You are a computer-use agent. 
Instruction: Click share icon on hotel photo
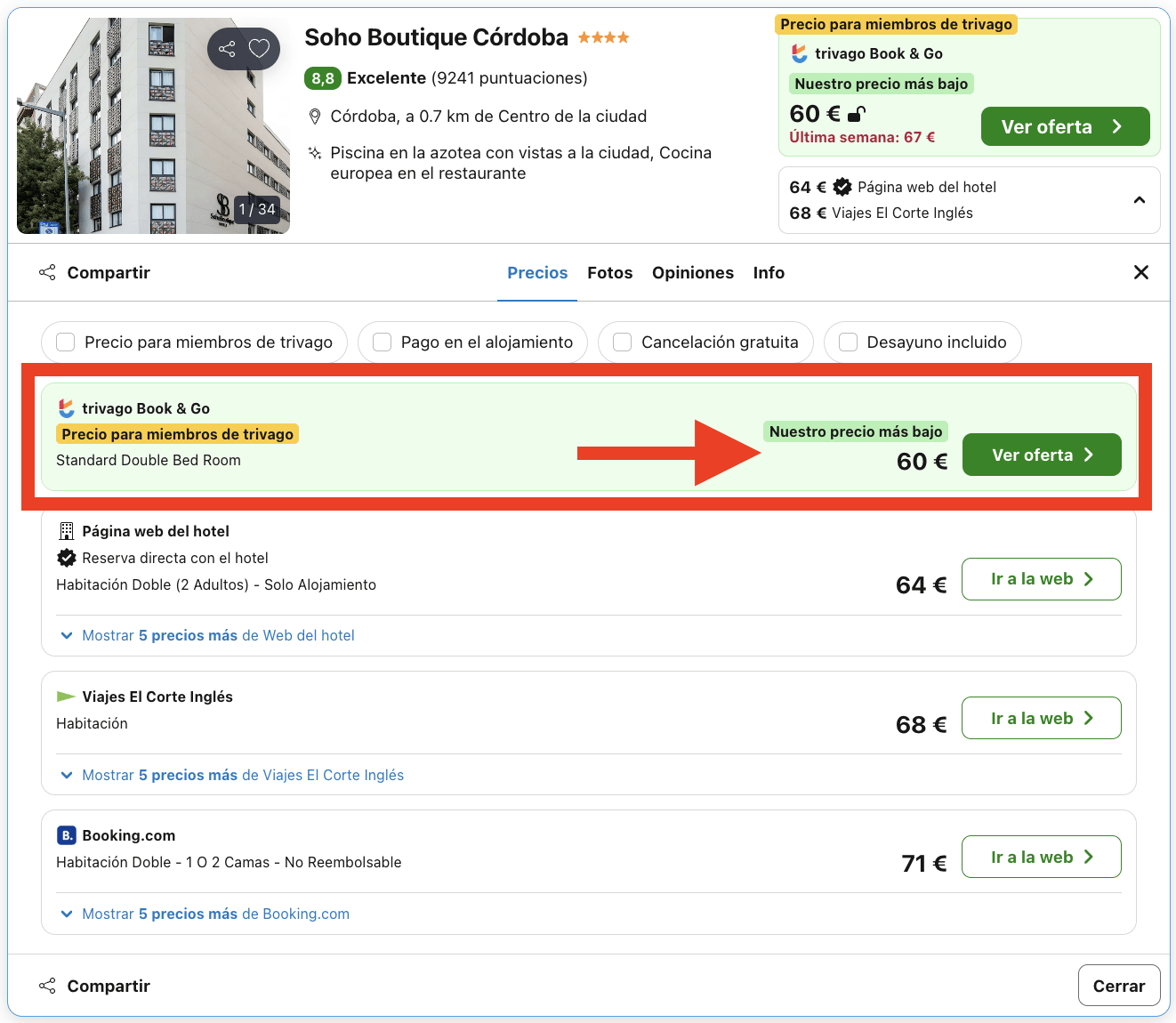(x=227, y=49)
